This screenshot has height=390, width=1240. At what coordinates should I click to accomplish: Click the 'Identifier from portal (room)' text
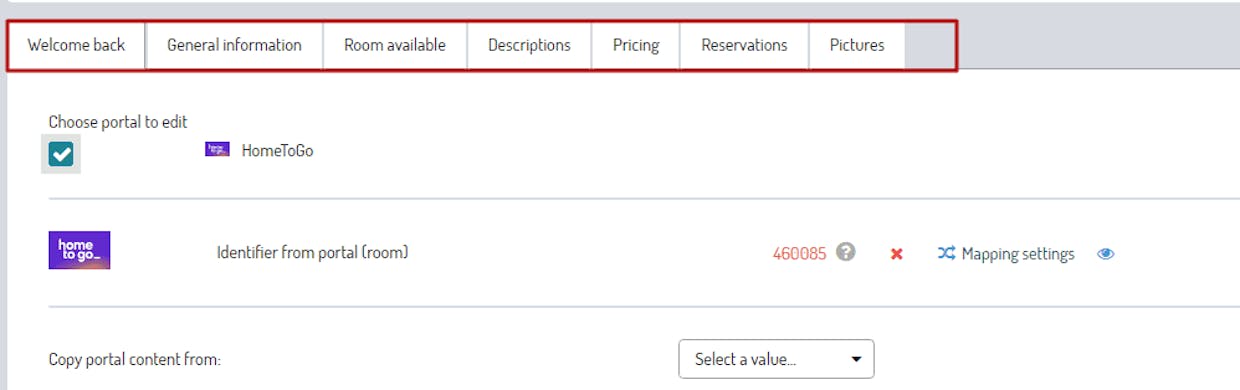pyautogui.click(x=312, y=253)
